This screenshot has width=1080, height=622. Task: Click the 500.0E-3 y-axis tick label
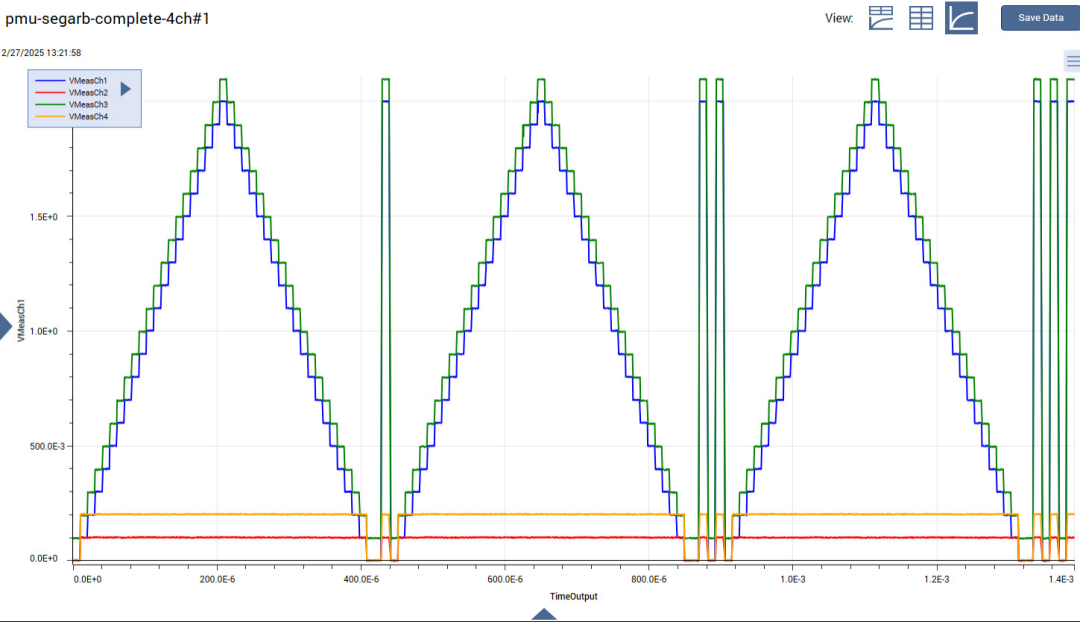48,446
